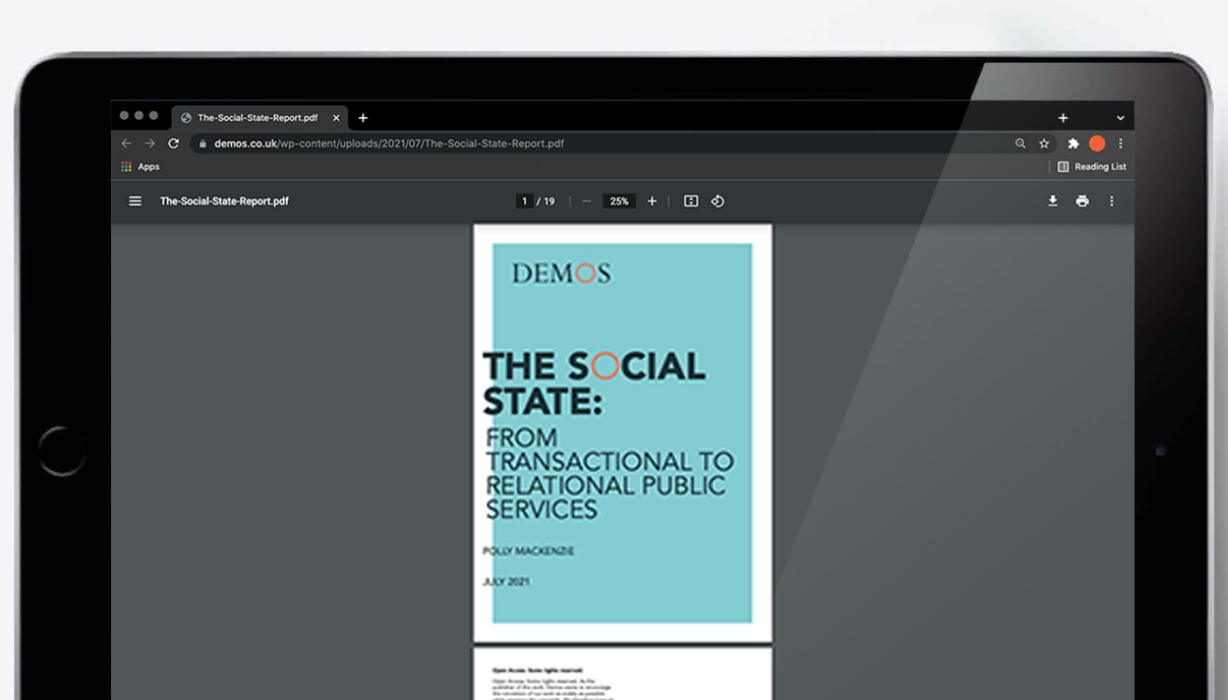Image resolution: width=1228 pixels, height=700 pixels.
Task: Click the DEMOS logo on the cover page
Action: click(x=561, y=272)
